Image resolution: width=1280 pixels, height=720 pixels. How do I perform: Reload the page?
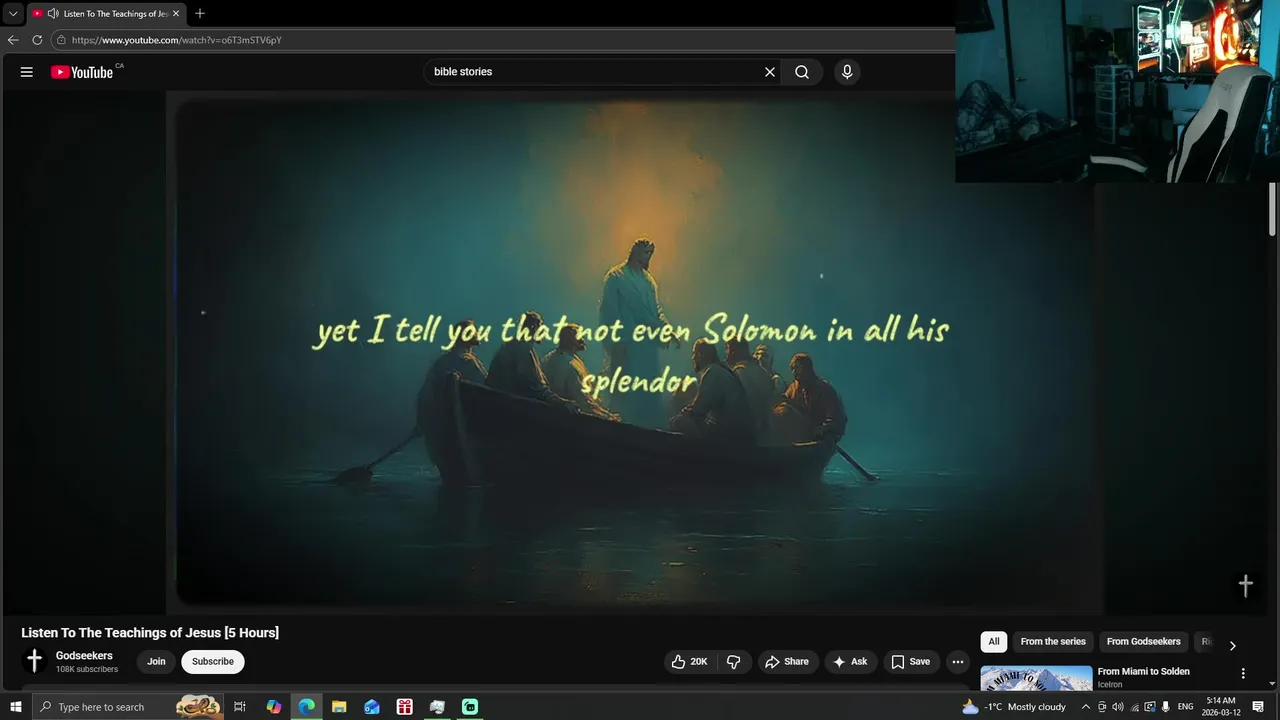click(37, 40)
